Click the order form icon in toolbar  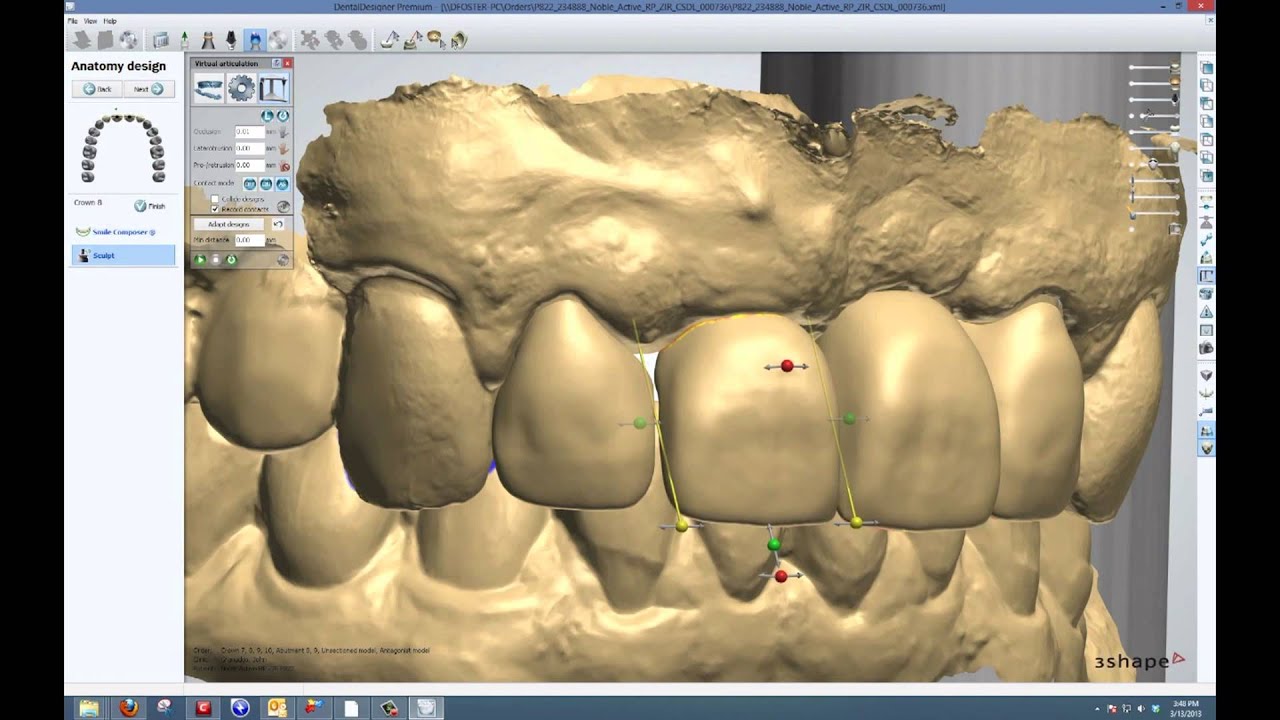160,40
